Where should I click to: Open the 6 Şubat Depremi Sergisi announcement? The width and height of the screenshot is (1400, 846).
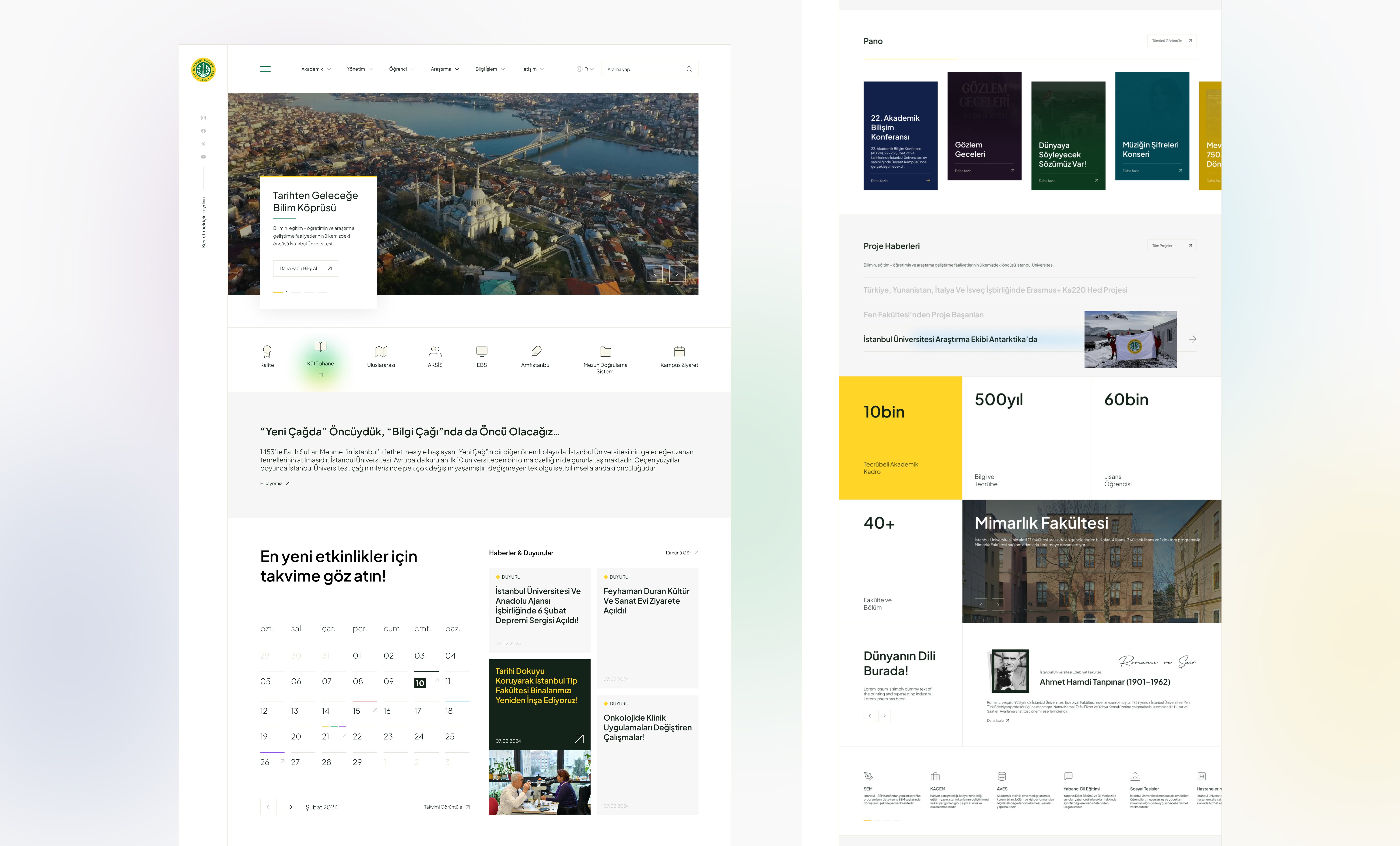pos(540,611)
